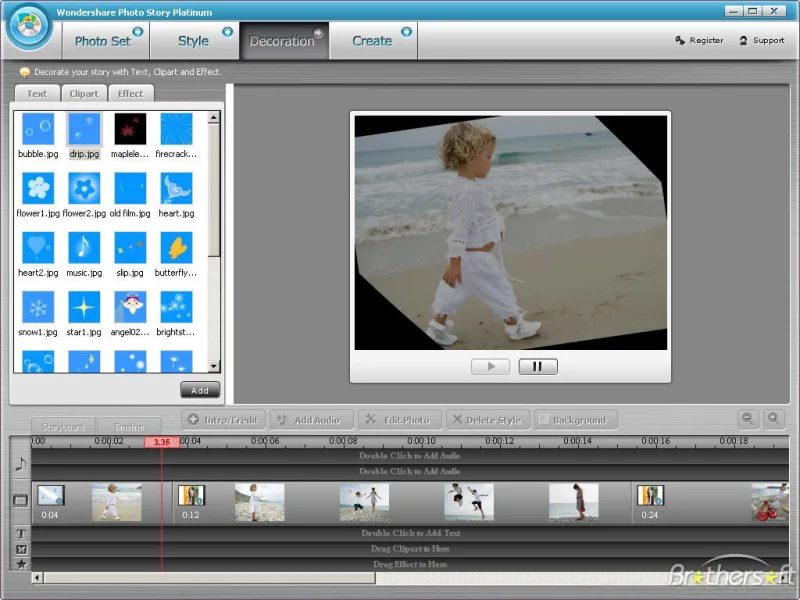Pick the mapleleaf effect thumbnail
800x600 pixels.
[x=130, y=129]
